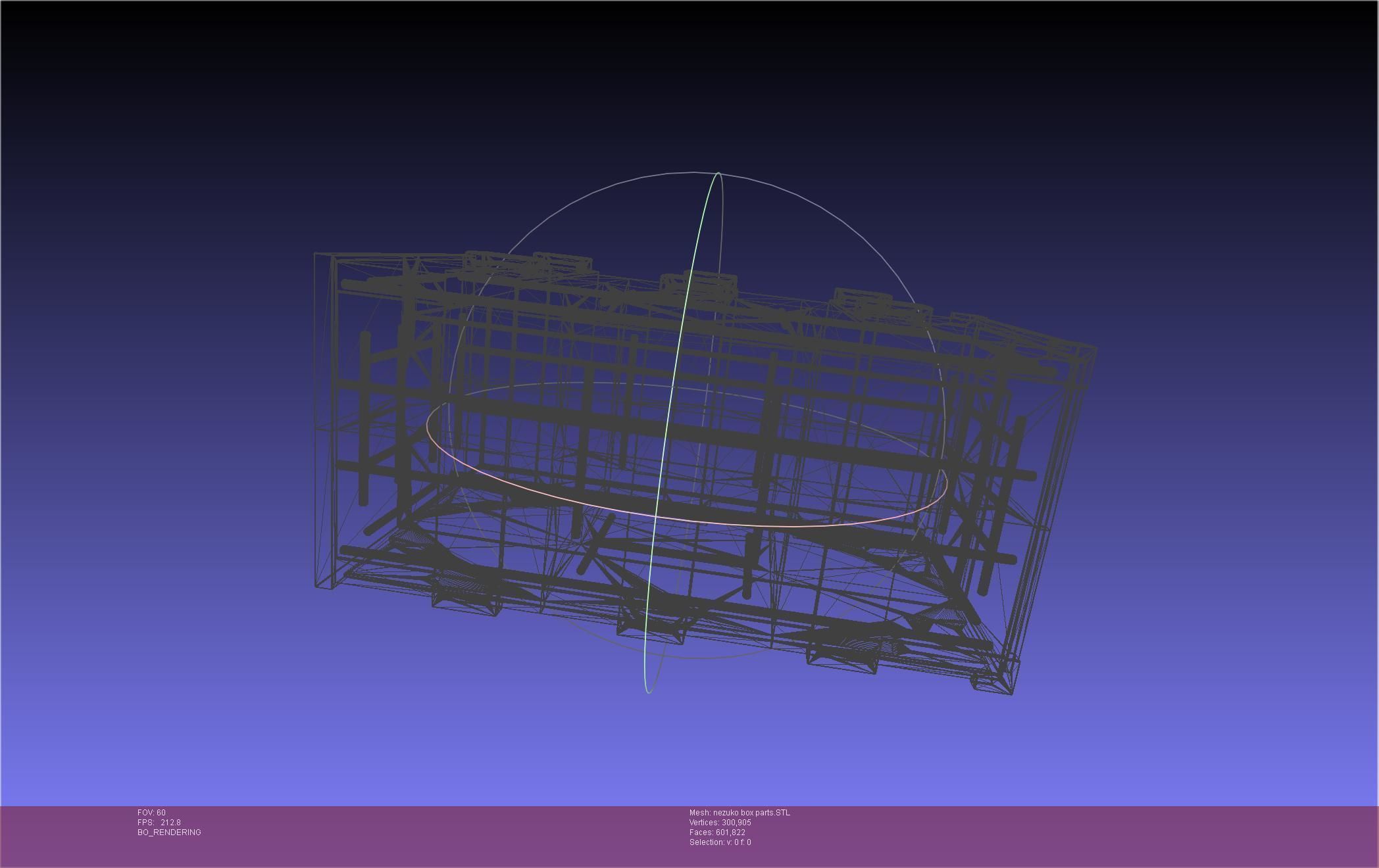Click the FOV: 60 readout
The height and width of the screenshot is (868, 1379).
[151, 813]
